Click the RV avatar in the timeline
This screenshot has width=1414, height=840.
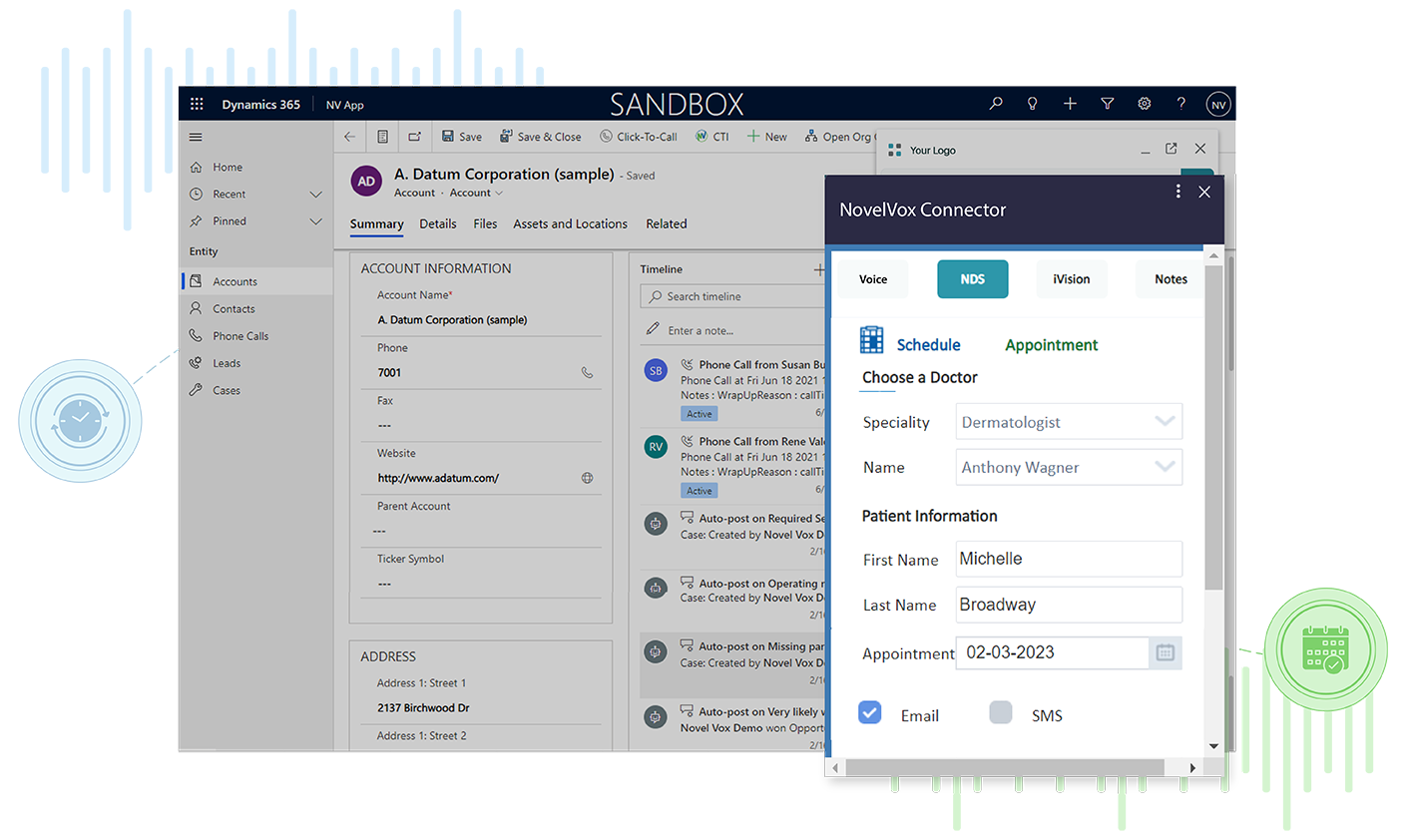coord(656,447)
